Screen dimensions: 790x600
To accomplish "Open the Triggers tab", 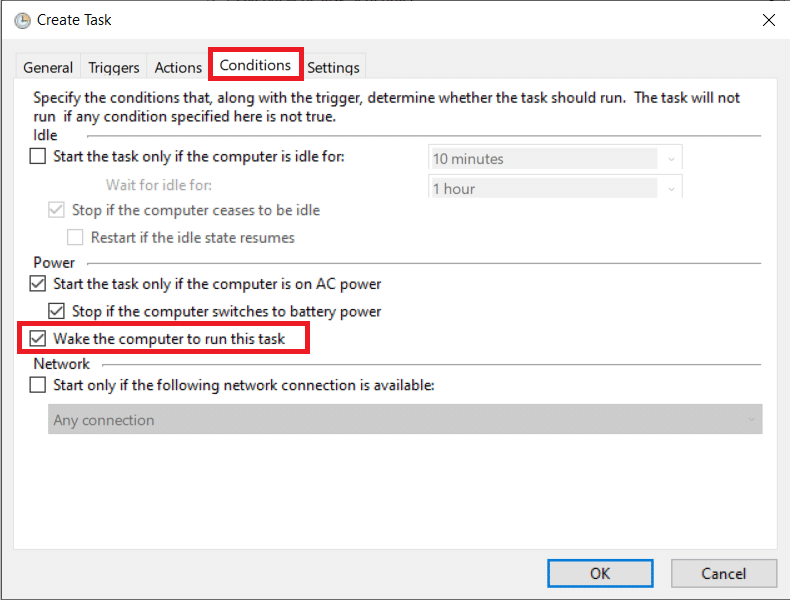I will [x=114, y=67].
